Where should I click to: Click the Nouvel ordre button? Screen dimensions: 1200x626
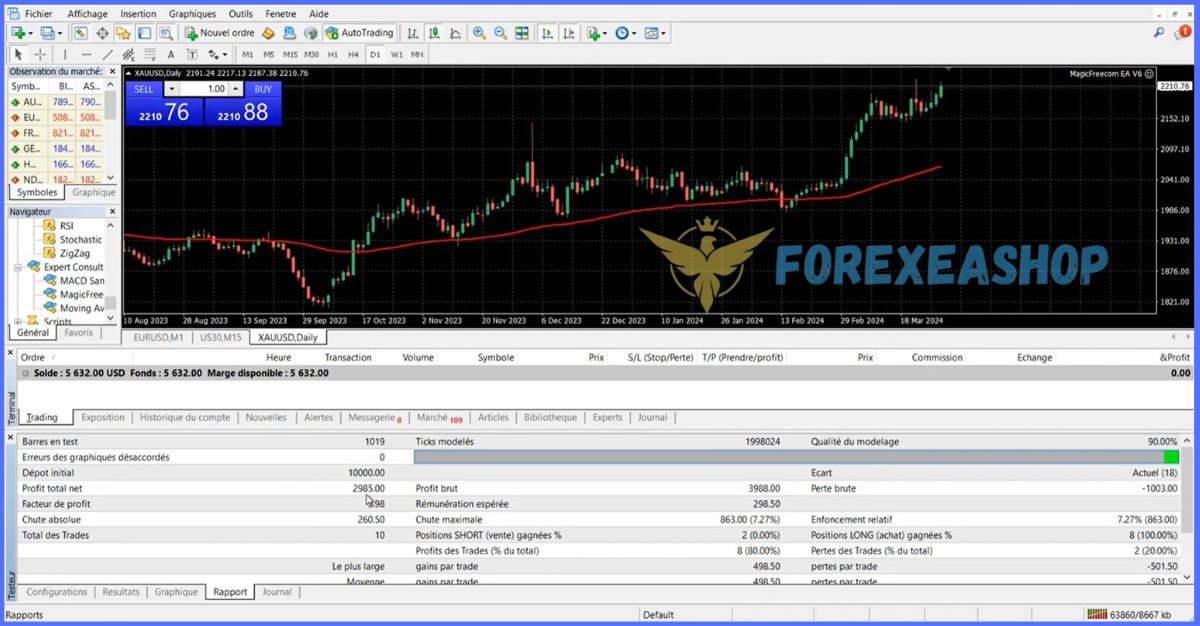[x=220, y=33]
